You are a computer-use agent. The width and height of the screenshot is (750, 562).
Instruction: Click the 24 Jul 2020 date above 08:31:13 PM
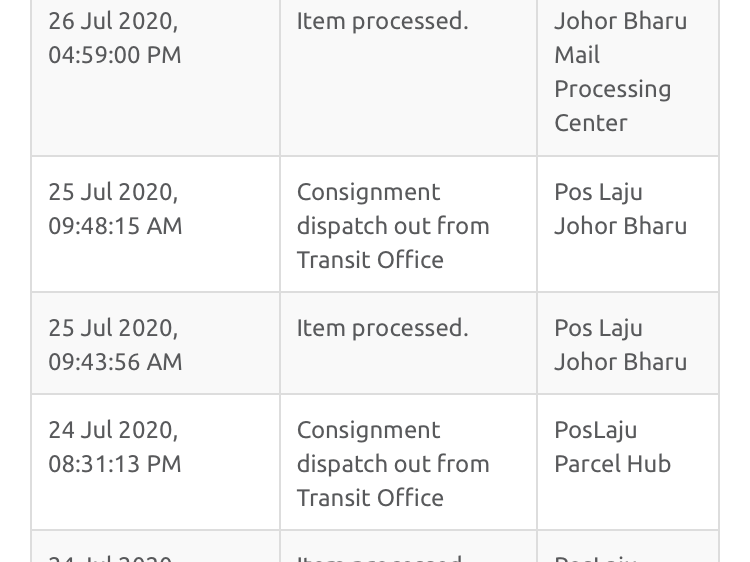(113, 430)
